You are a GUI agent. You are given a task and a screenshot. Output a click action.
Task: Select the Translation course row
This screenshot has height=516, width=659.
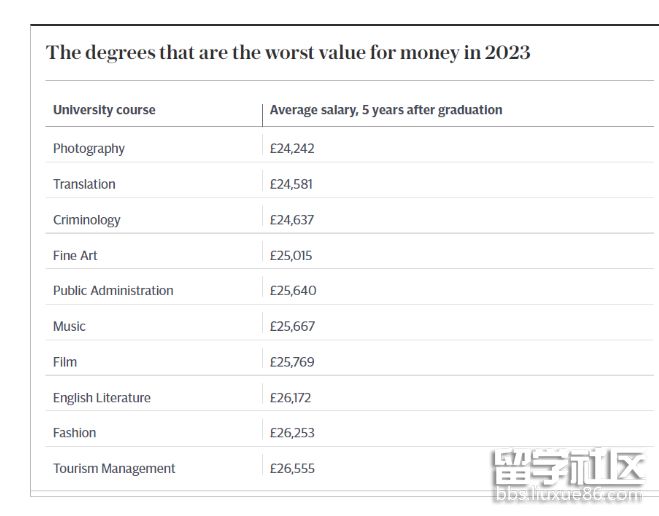coord(84,184)
